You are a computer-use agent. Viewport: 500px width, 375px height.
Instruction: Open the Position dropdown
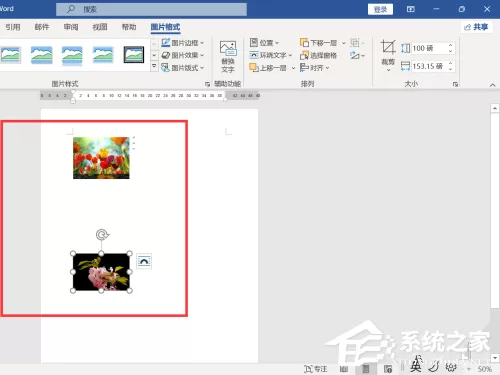(264, 43)
